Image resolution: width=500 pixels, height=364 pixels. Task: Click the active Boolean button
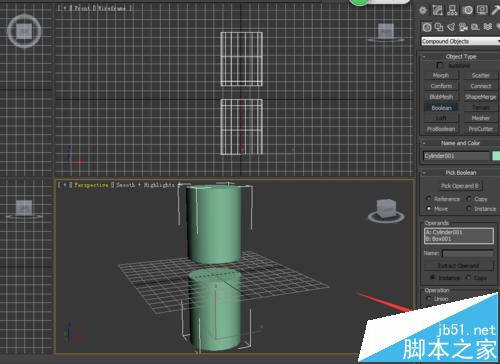(441, 108)
